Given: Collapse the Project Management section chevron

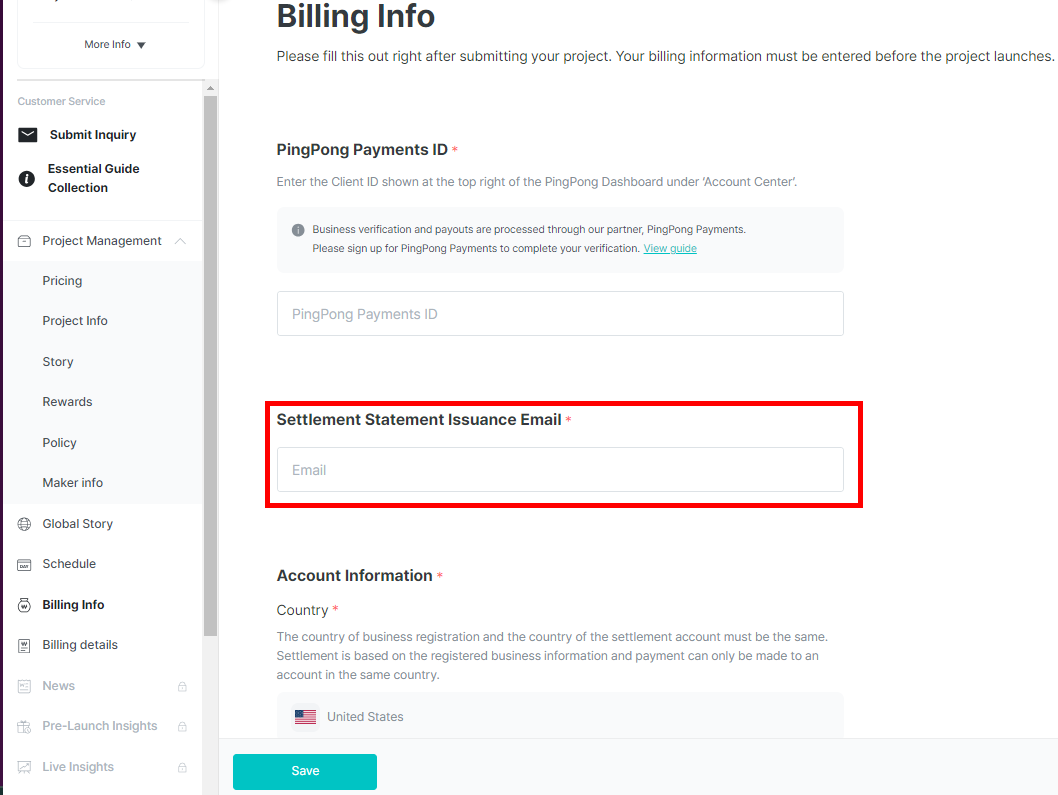Looking at the screenshot, I should 180,241.
